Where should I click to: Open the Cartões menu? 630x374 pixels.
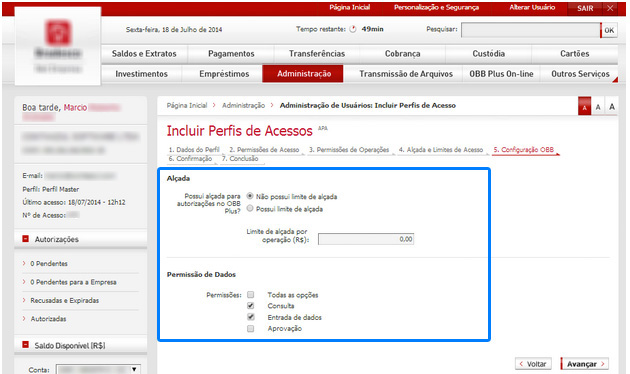(x=575, y=54)
